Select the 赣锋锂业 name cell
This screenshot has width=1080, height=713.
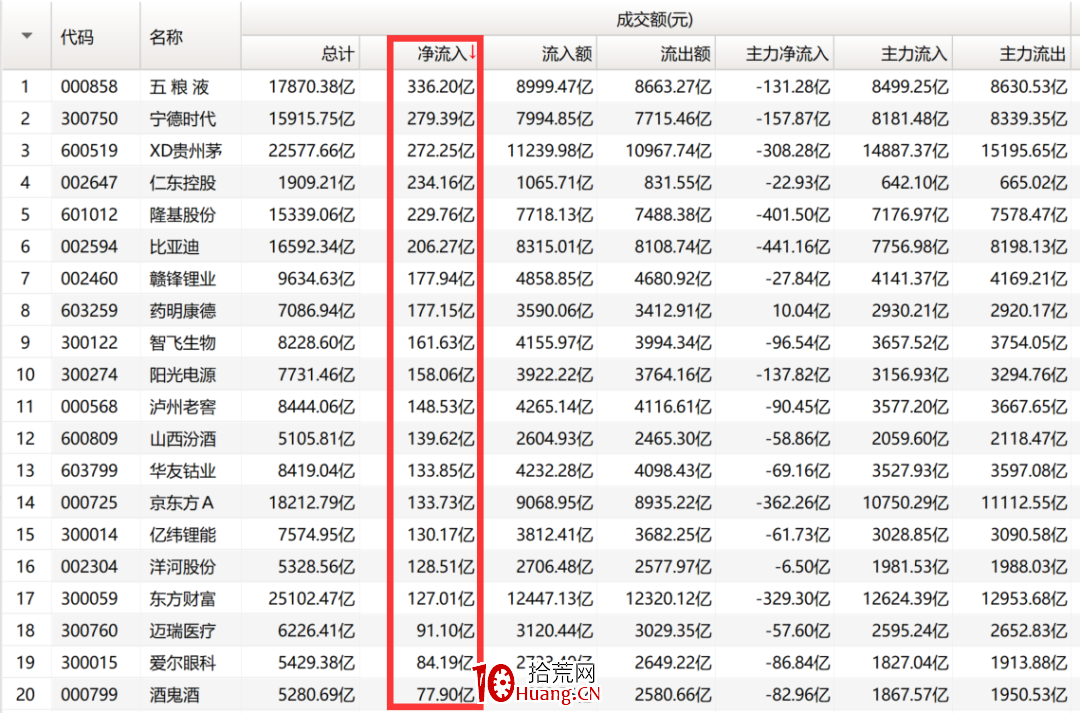(x=183, y=279)
